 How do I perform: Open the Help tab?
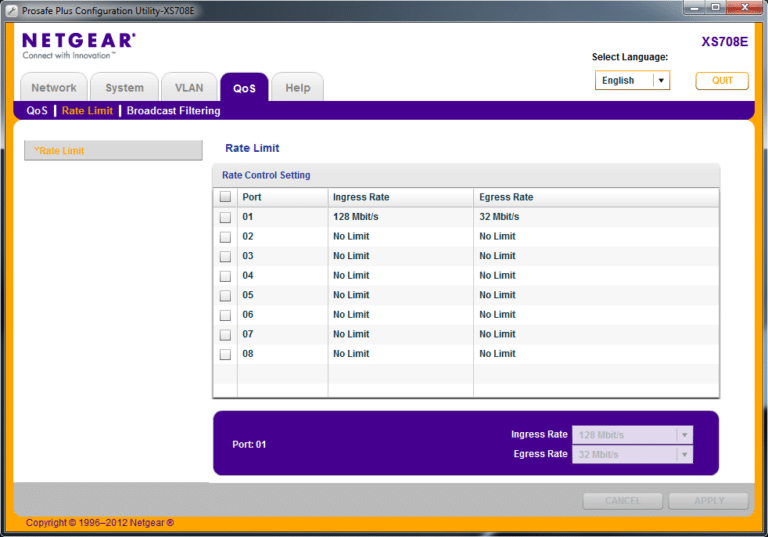click(298, 88)
